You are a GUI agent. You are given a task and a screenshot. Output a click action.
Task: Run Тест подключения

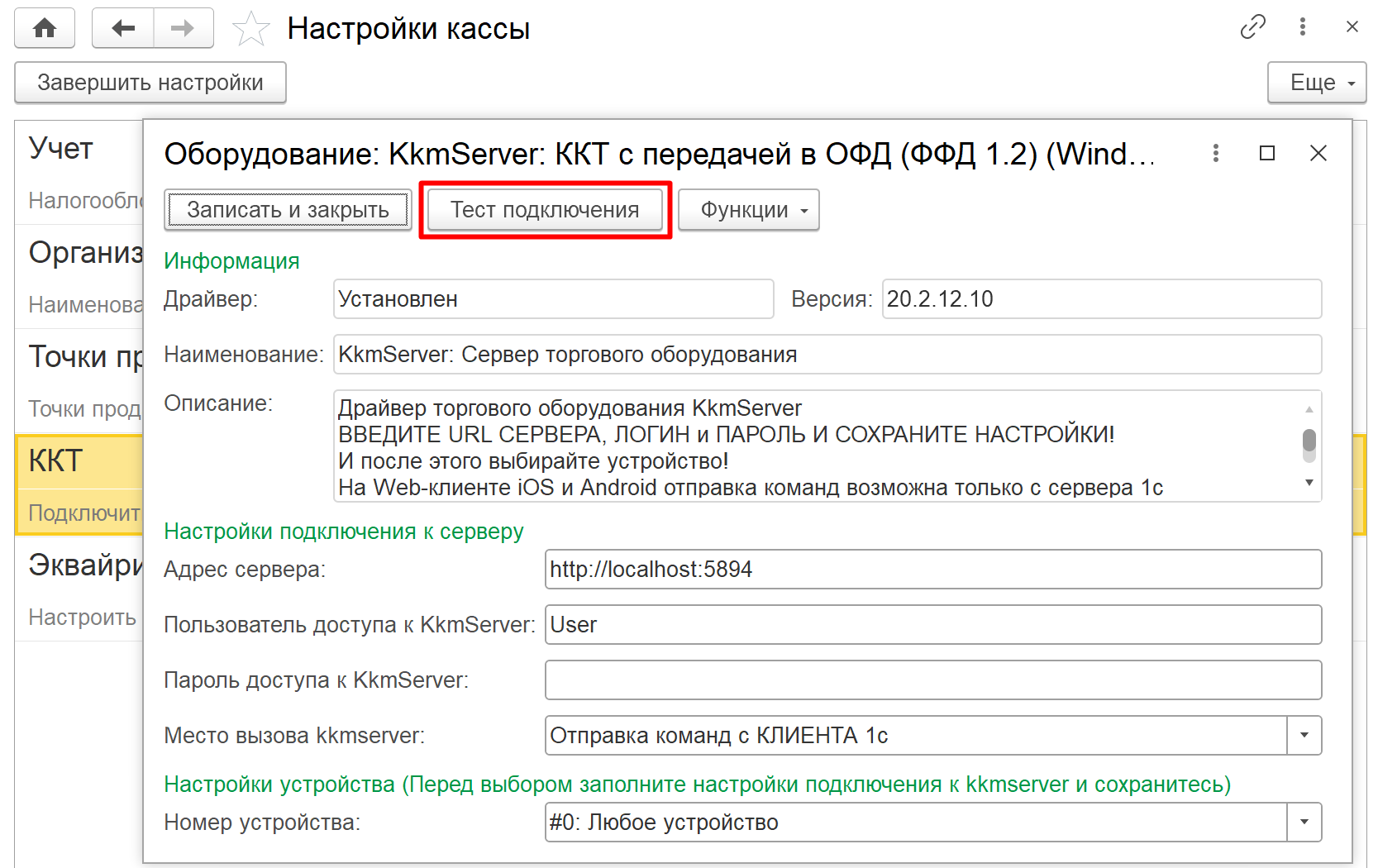545,210
